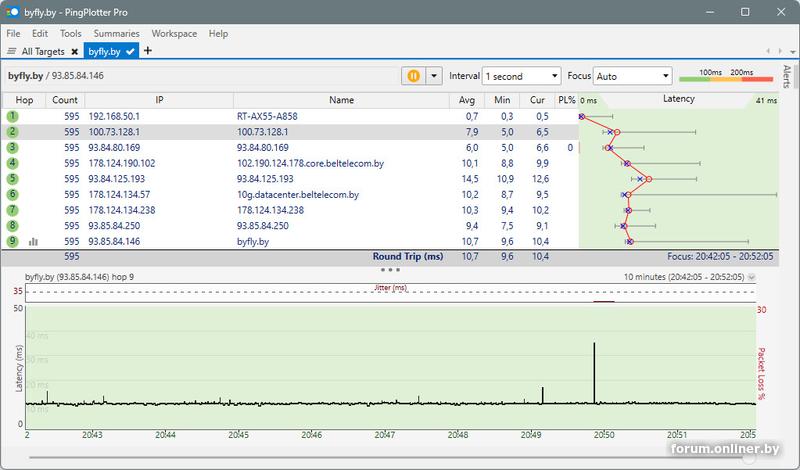Pause tracing with the orange pause button
Viewport: 800px width, 470px height.
click(414, 76)
